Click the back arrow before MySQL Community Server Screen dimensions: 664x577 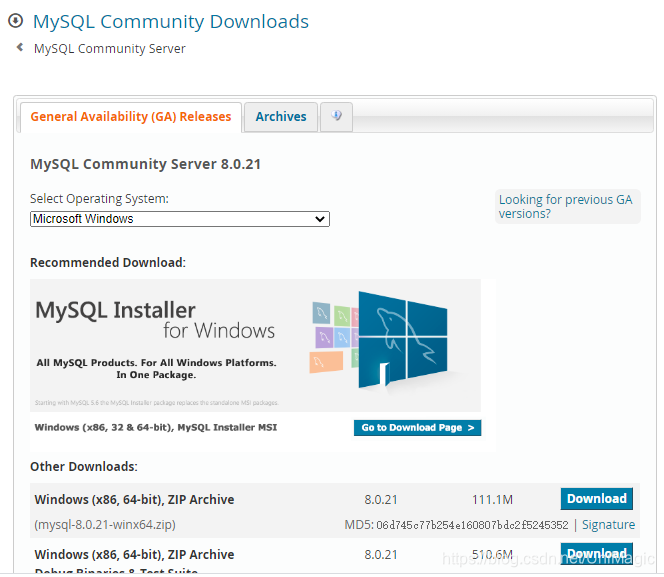[19, 47]
